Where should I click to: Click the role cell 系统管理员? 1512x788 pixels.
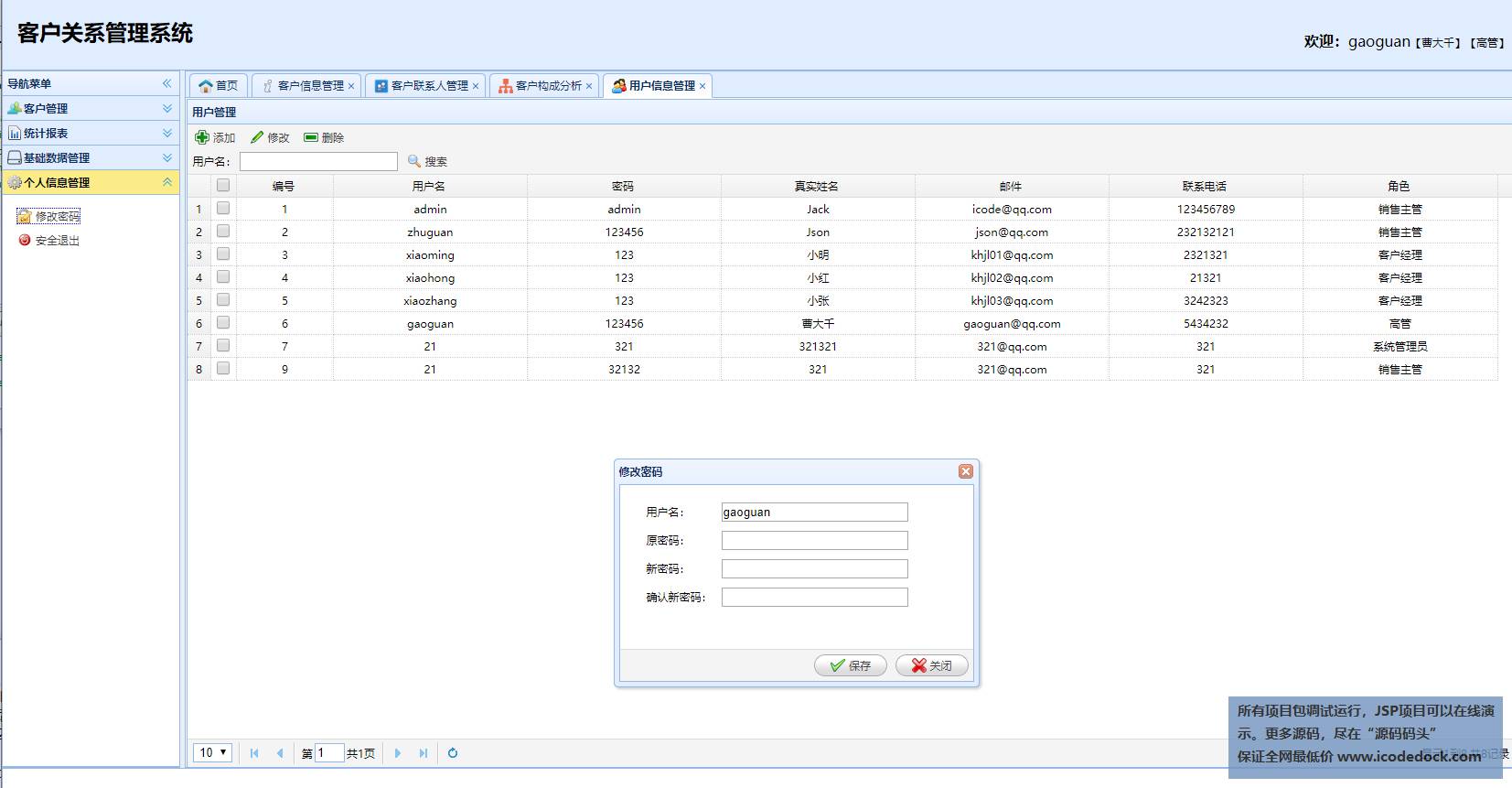1399,346
